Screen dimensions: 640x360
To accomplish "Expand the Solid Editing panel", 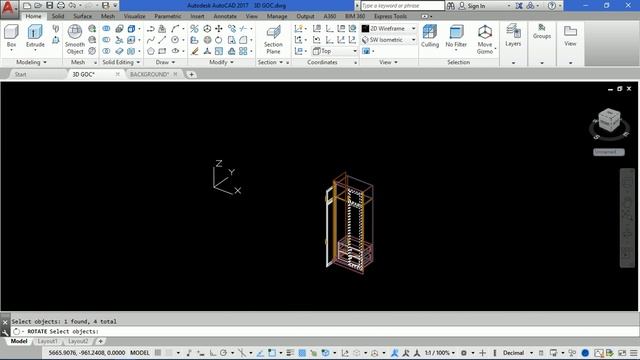I will coord(121,62).
